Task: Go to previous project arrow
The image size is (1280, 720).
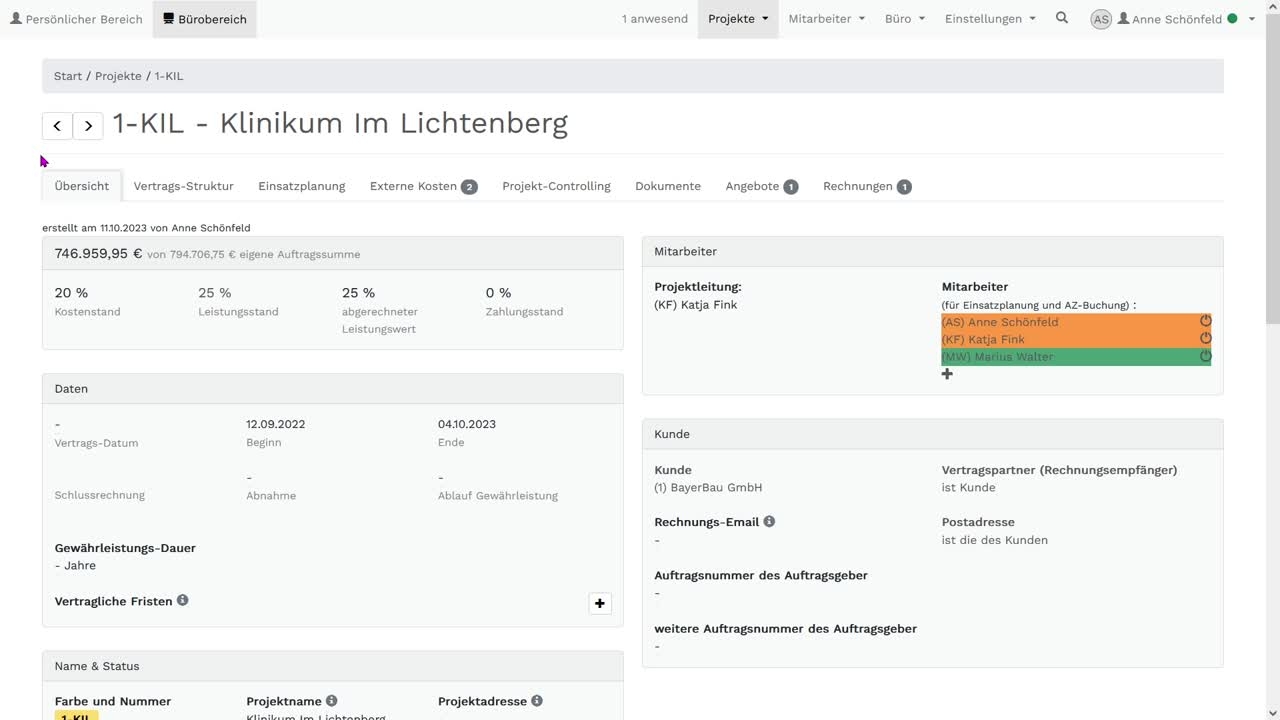Action: coord(57,126)
